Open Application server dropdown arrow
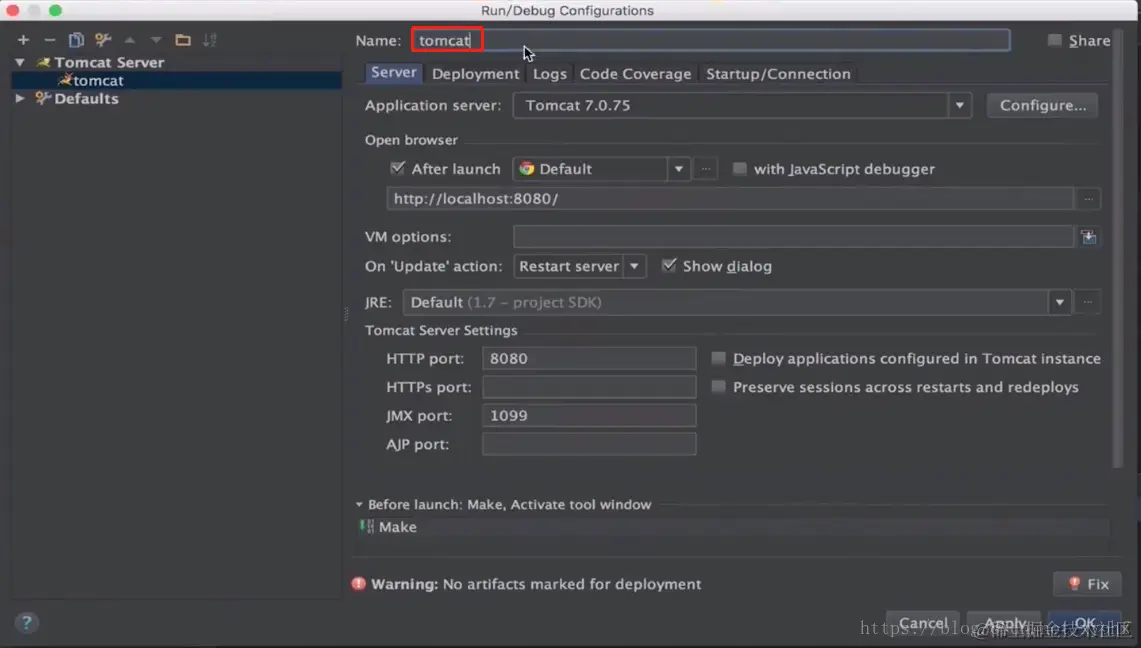The width and height of the screenshot is (1141, 648). coord(960,105)
